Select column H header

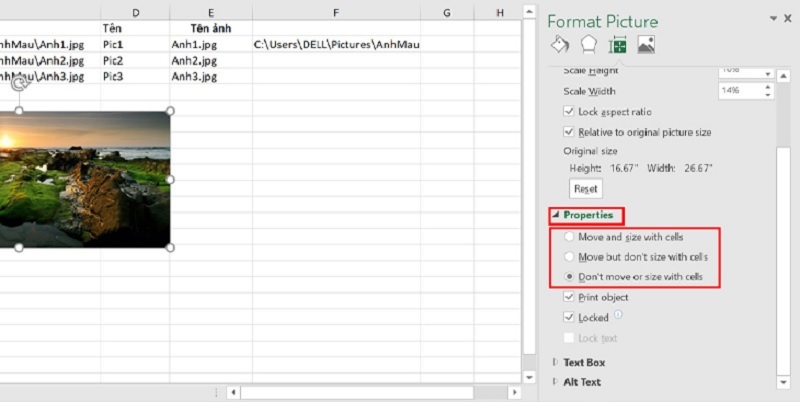(499, 13)
